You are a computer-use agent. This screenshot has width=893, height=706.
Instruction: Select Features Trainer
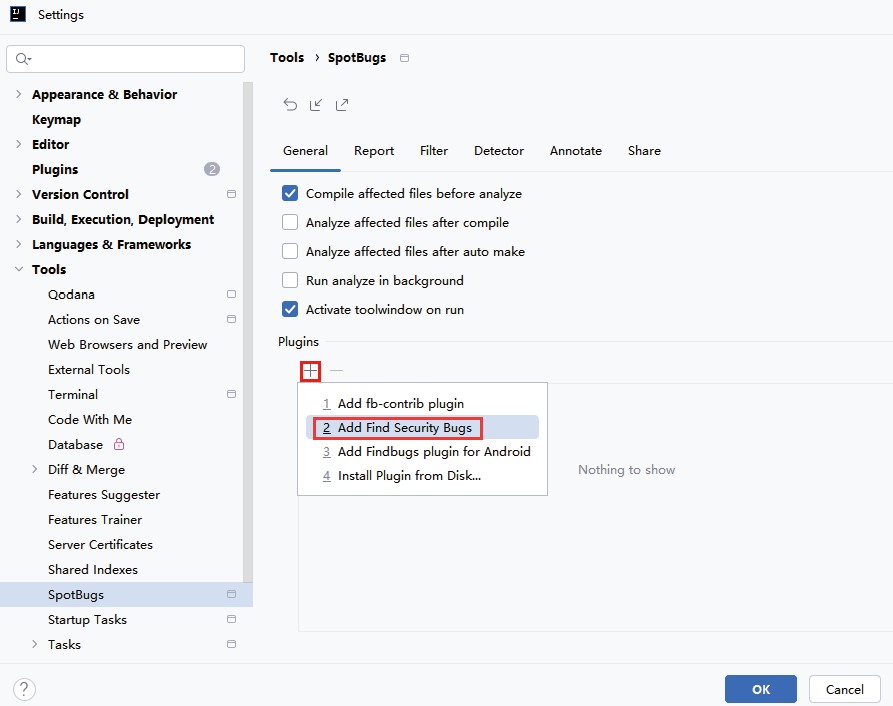pos(95,520)
